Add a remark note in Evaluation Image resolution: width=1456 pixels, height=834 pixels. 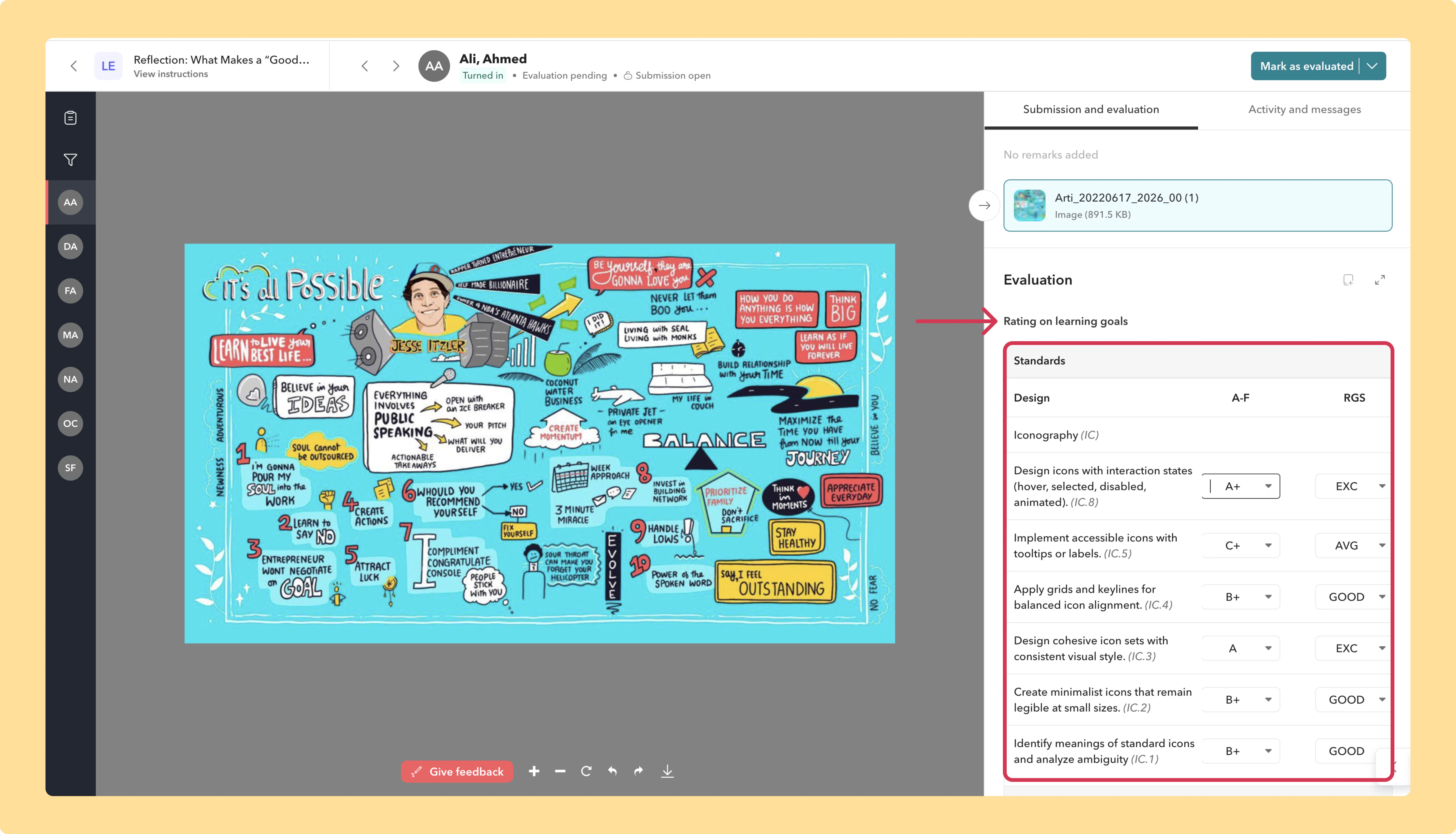[x=1348, y=280]
